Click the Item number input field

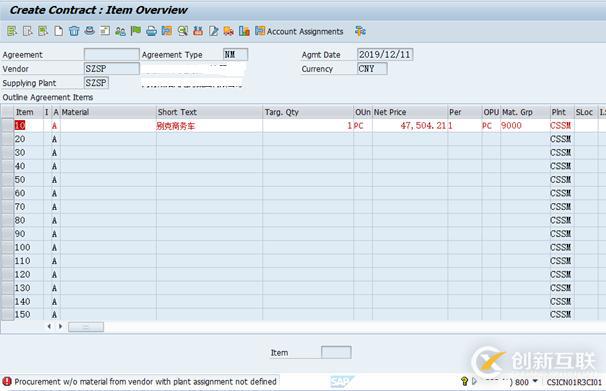(336, 352)
